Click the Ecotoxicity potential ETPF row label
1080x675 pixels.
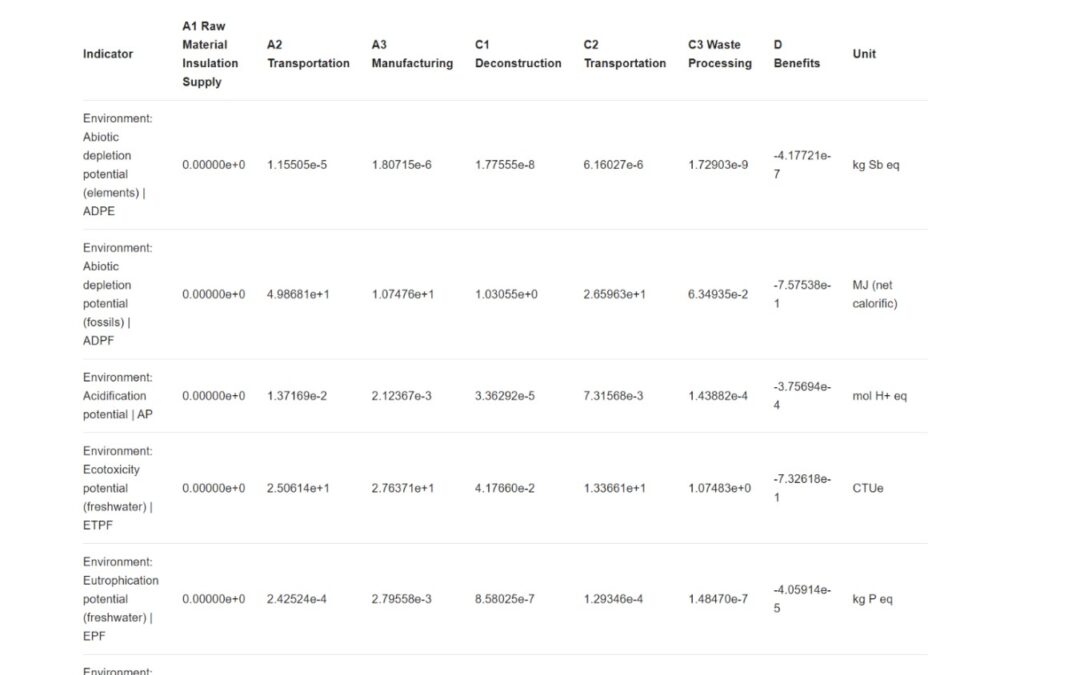pyautogui.click(x=118, y=488)
